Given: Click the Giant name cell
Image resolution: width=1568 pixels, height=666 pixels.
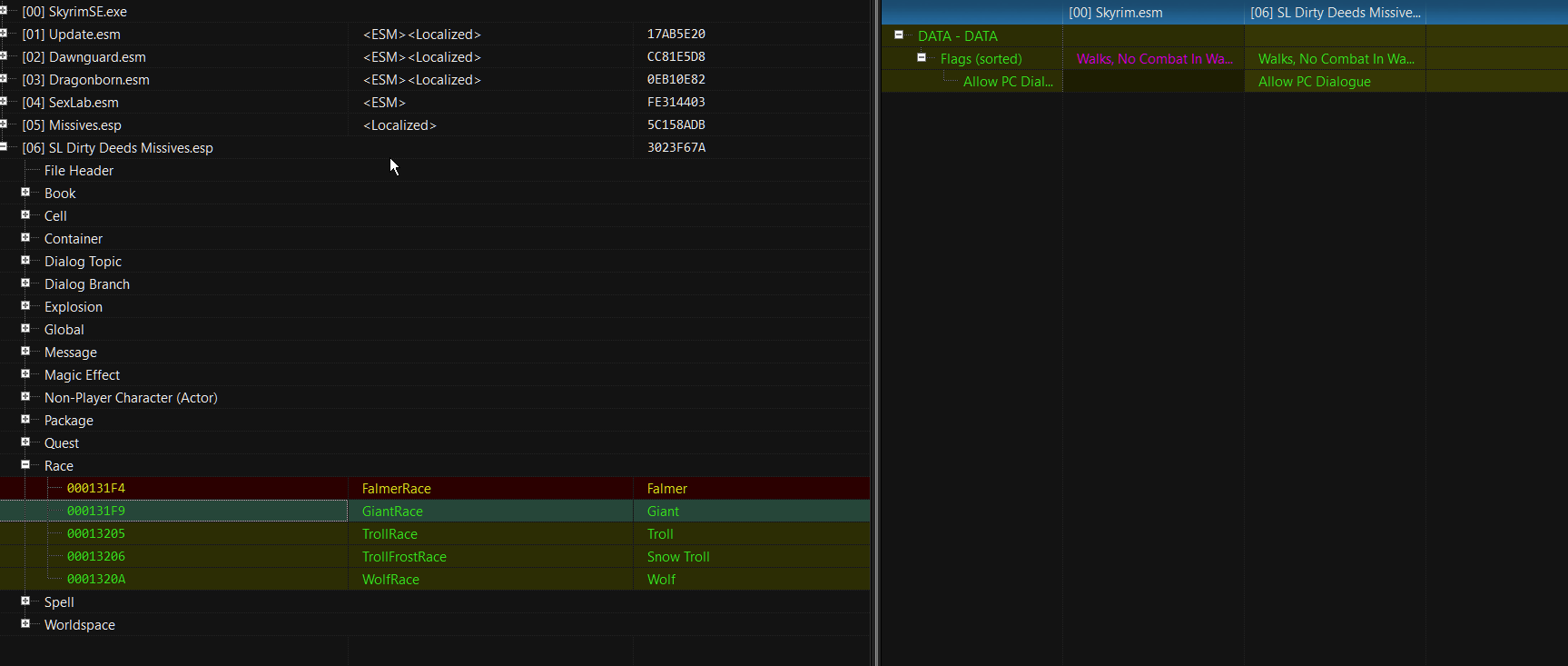Looking at the screenshot, I should coord(663,512).
